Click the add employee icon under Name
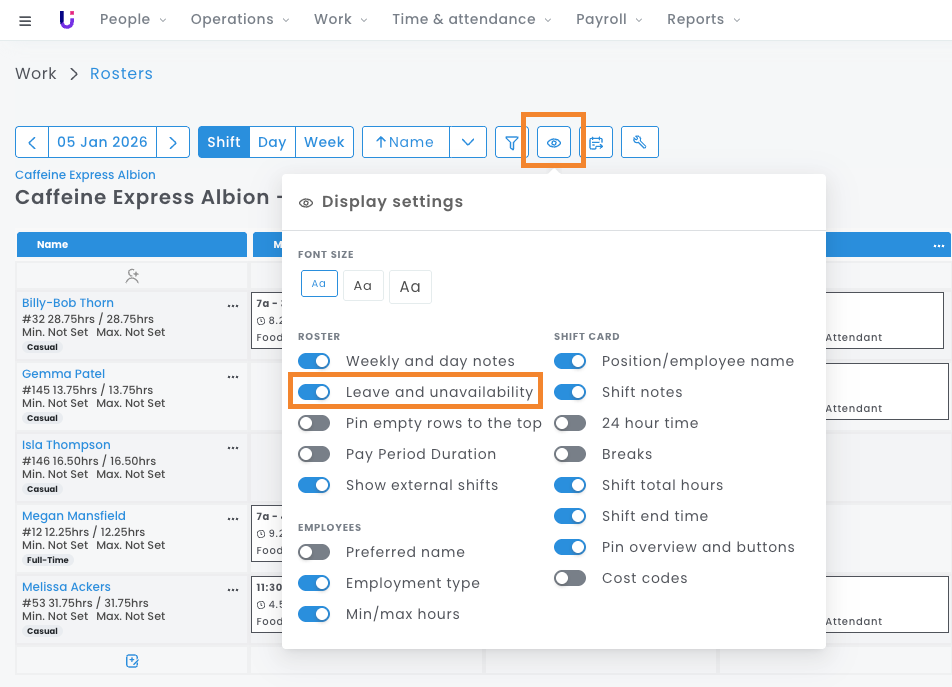This screenshot has height=687, width=952. click(x=132, y=275)
